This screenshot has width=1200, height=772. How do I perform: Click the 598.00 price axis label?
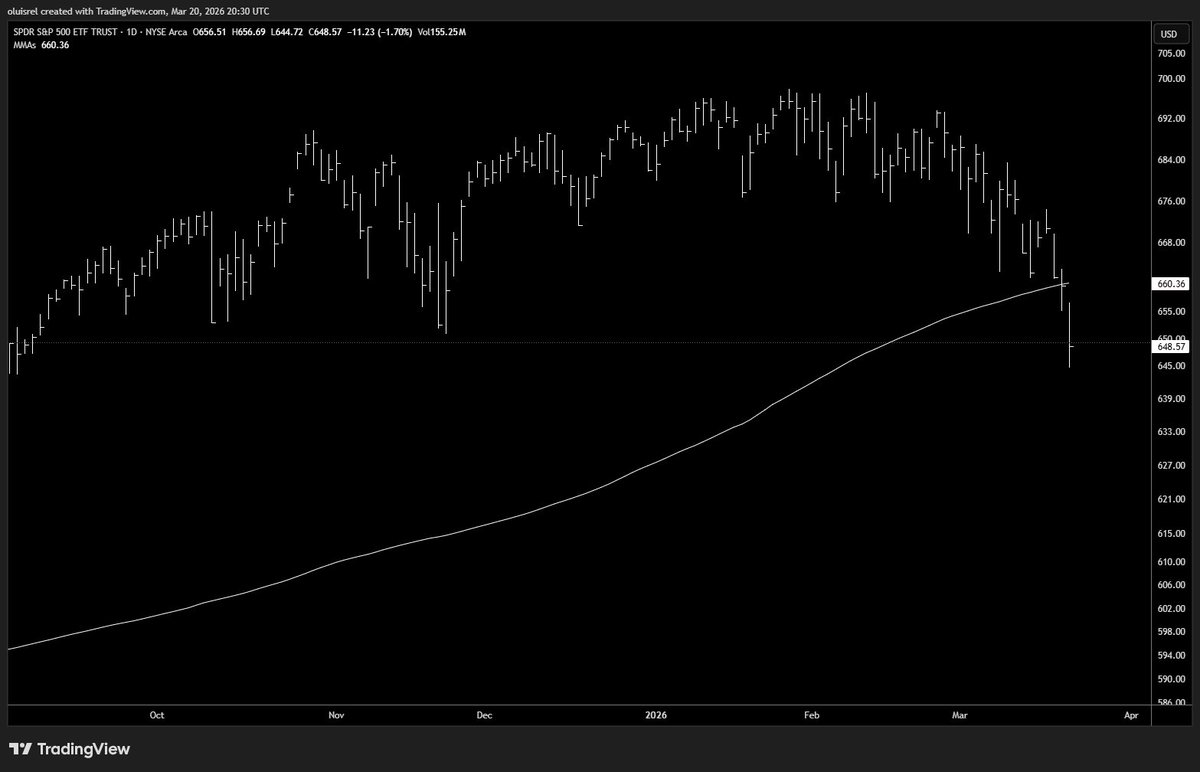(x=1170, y=632)
